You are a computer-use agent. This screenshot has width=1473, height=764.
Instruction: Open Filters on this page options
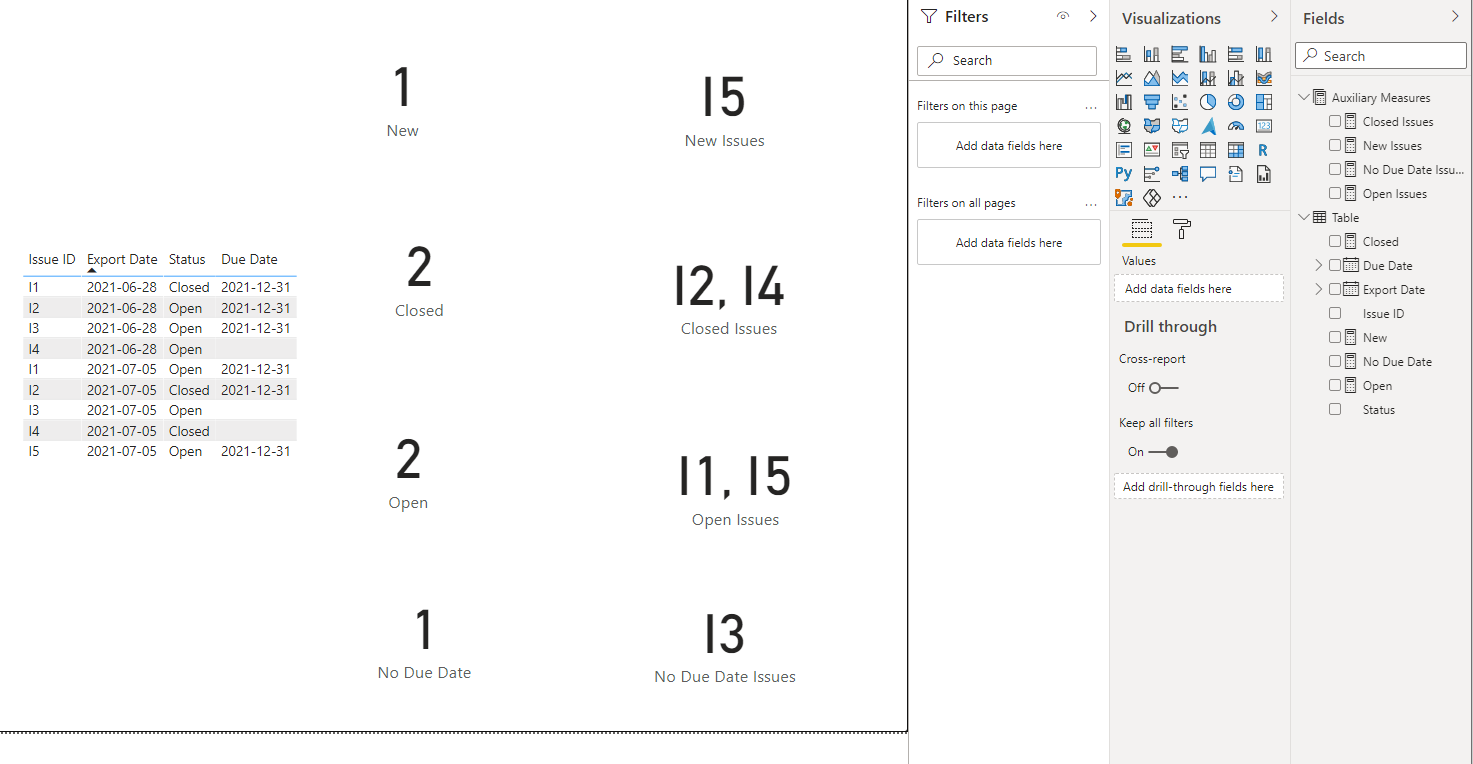pyautogui.click(x=1091, y=106)
